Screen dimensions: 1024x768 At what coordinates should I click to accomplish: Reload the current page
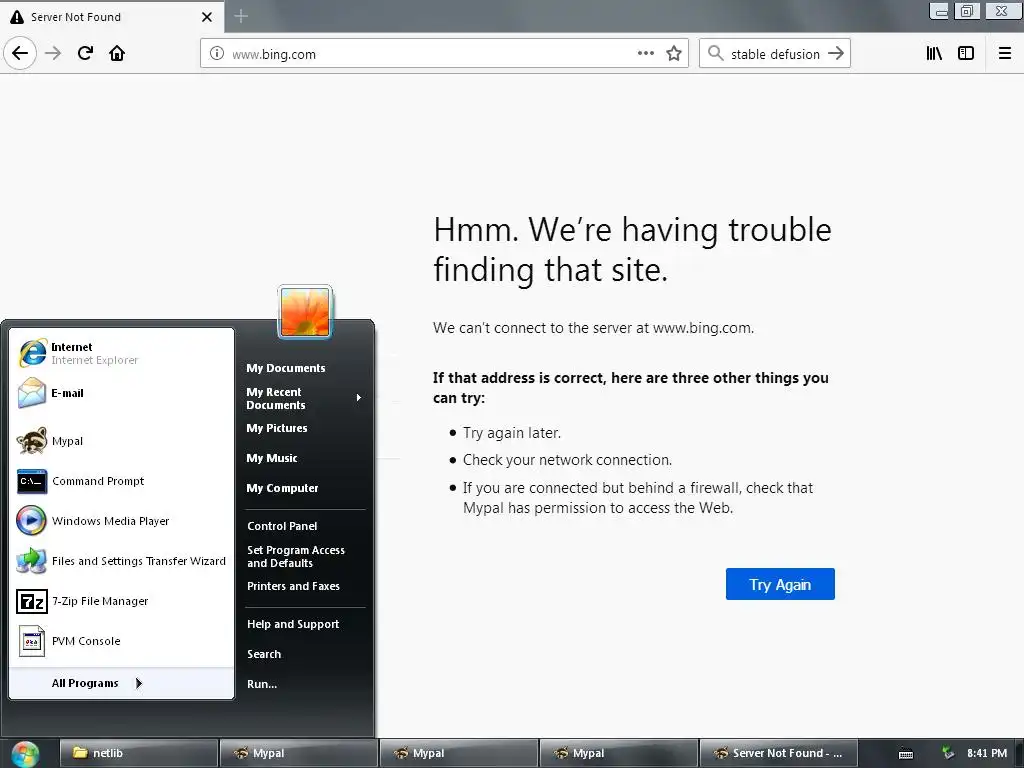[85, 53]
